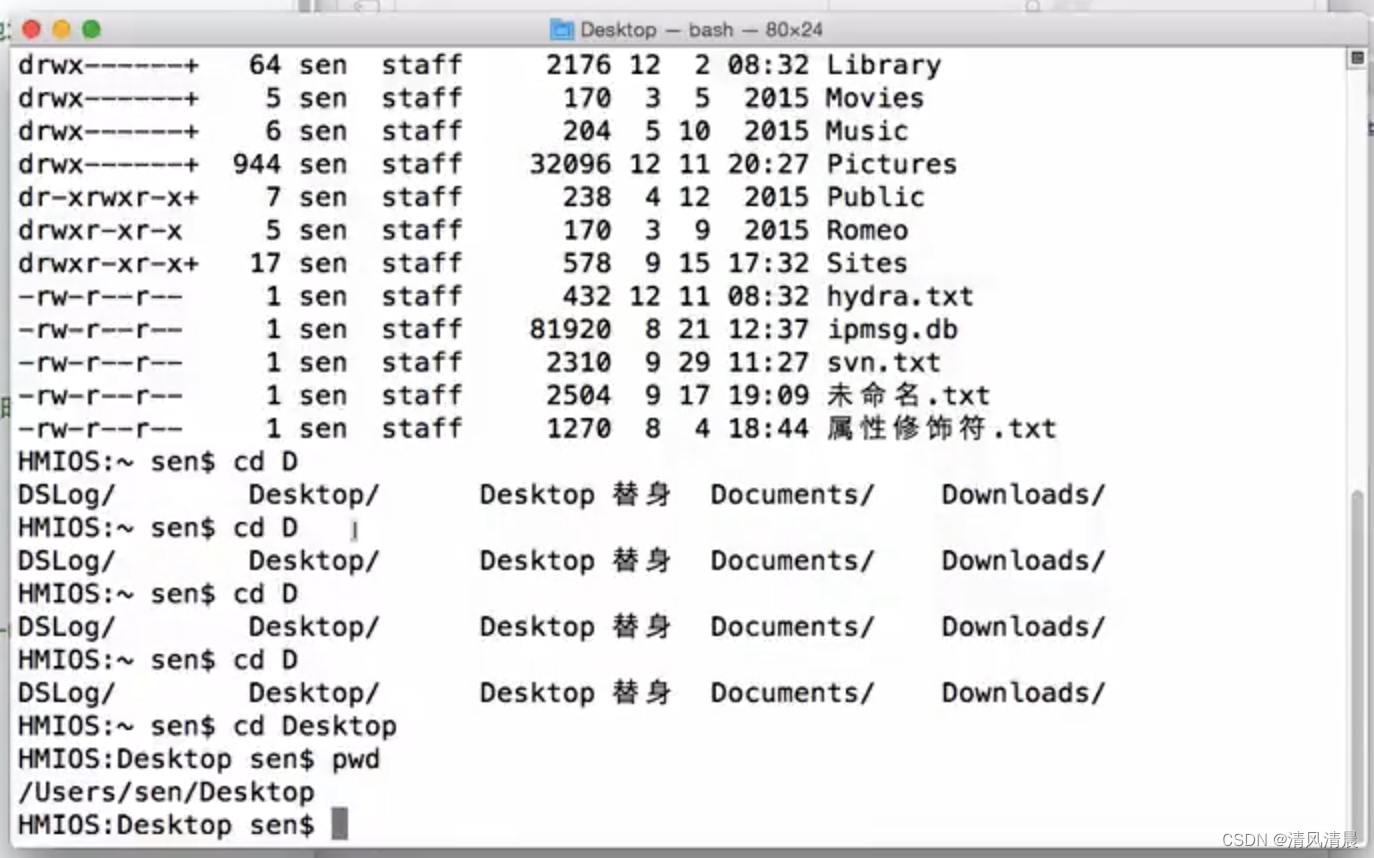Click the time "18:44" in 属性修饰符.txt row
1374x858 pixels.
(x=768, y=429)
